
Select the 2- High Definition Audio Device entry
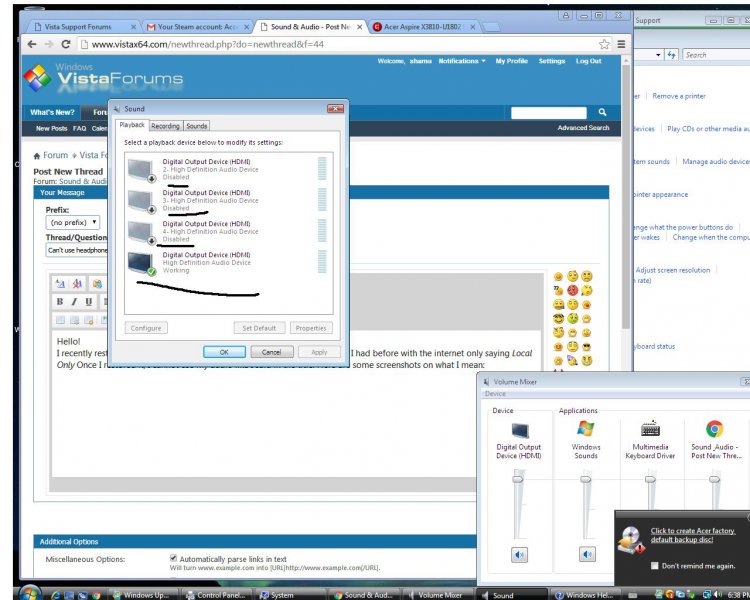coord(229,169)
